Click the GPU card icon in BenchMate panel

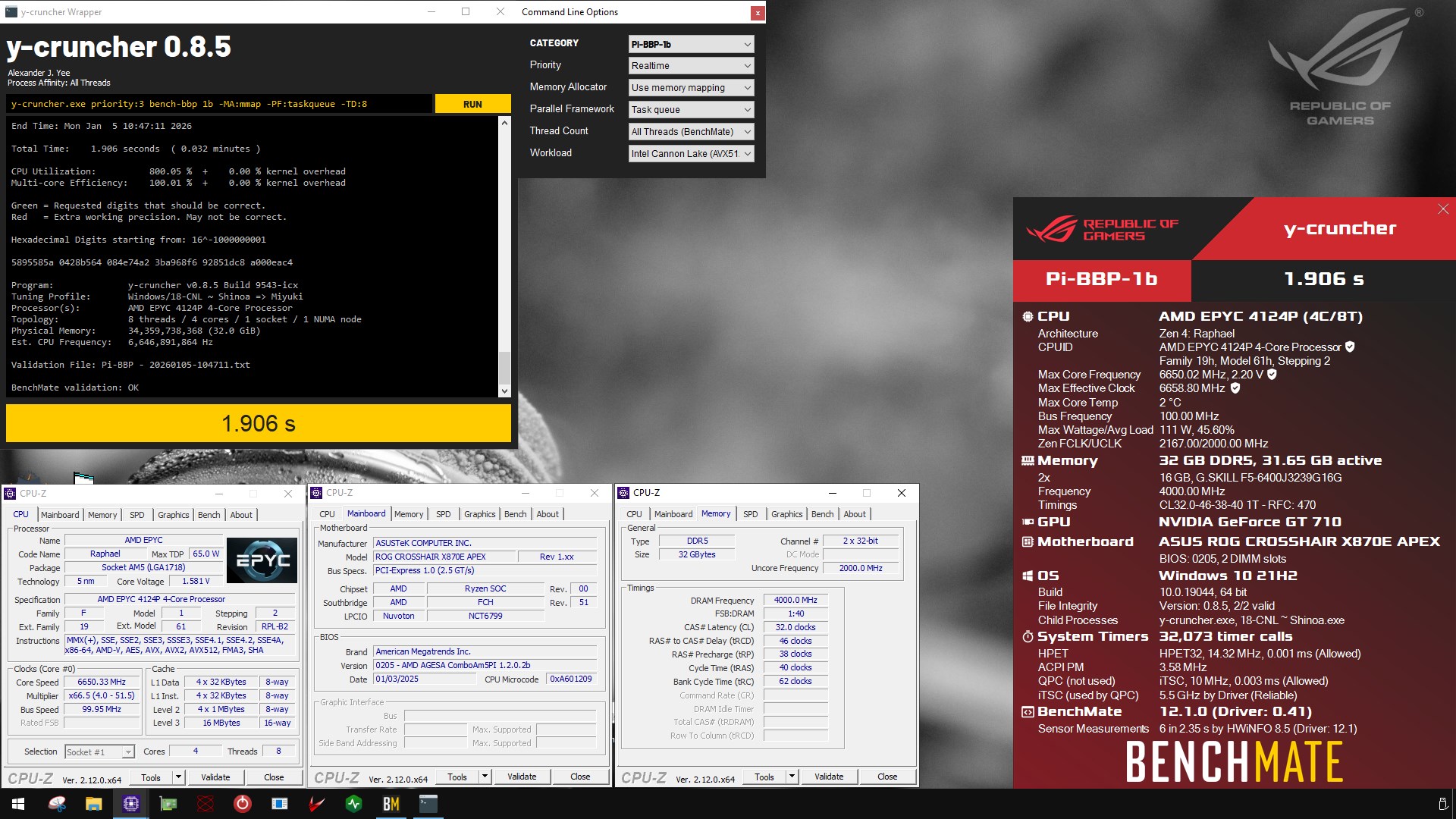(1028, 522)
